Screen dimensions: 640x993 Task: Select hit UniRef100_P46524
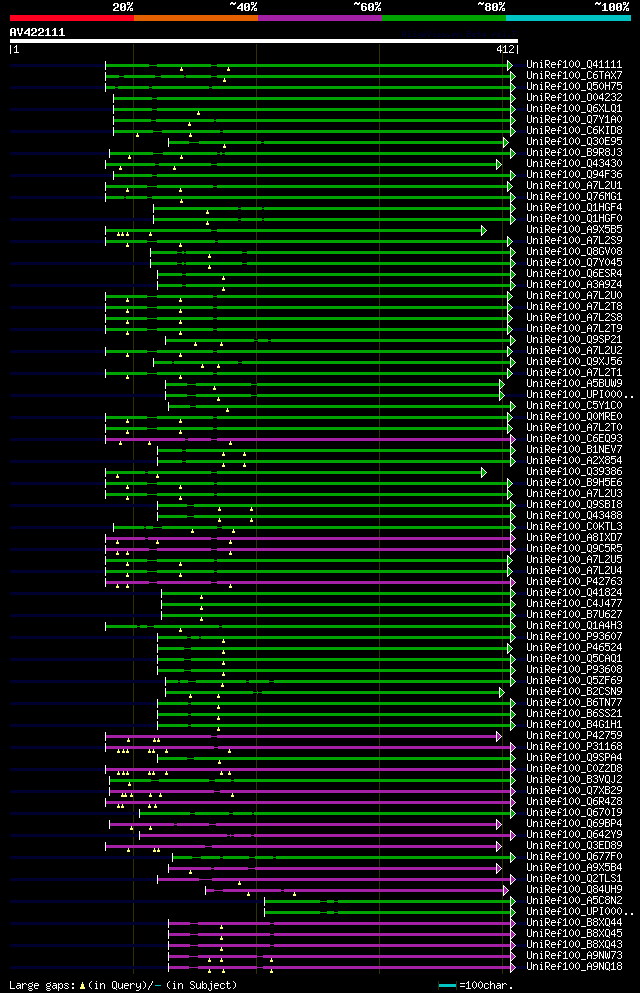coord(574,648)
